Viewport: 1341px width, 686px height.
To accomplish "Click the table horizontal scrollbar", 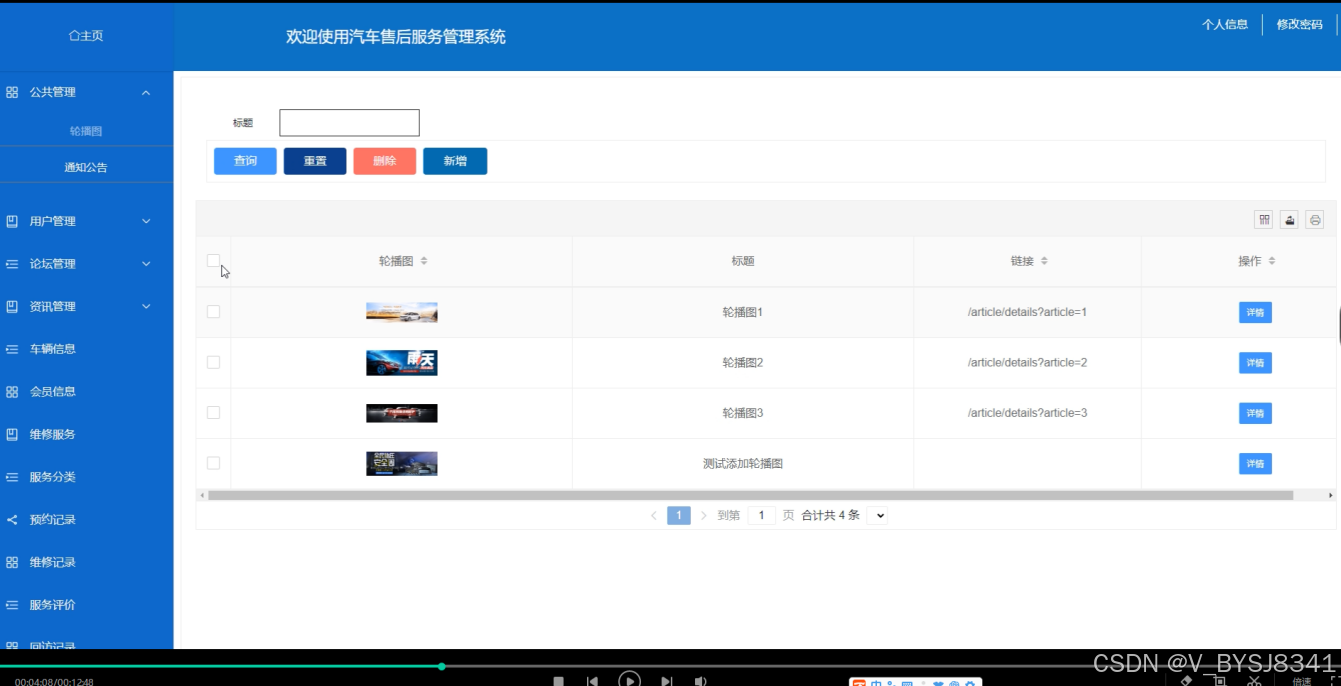I will tap(750, 495).
